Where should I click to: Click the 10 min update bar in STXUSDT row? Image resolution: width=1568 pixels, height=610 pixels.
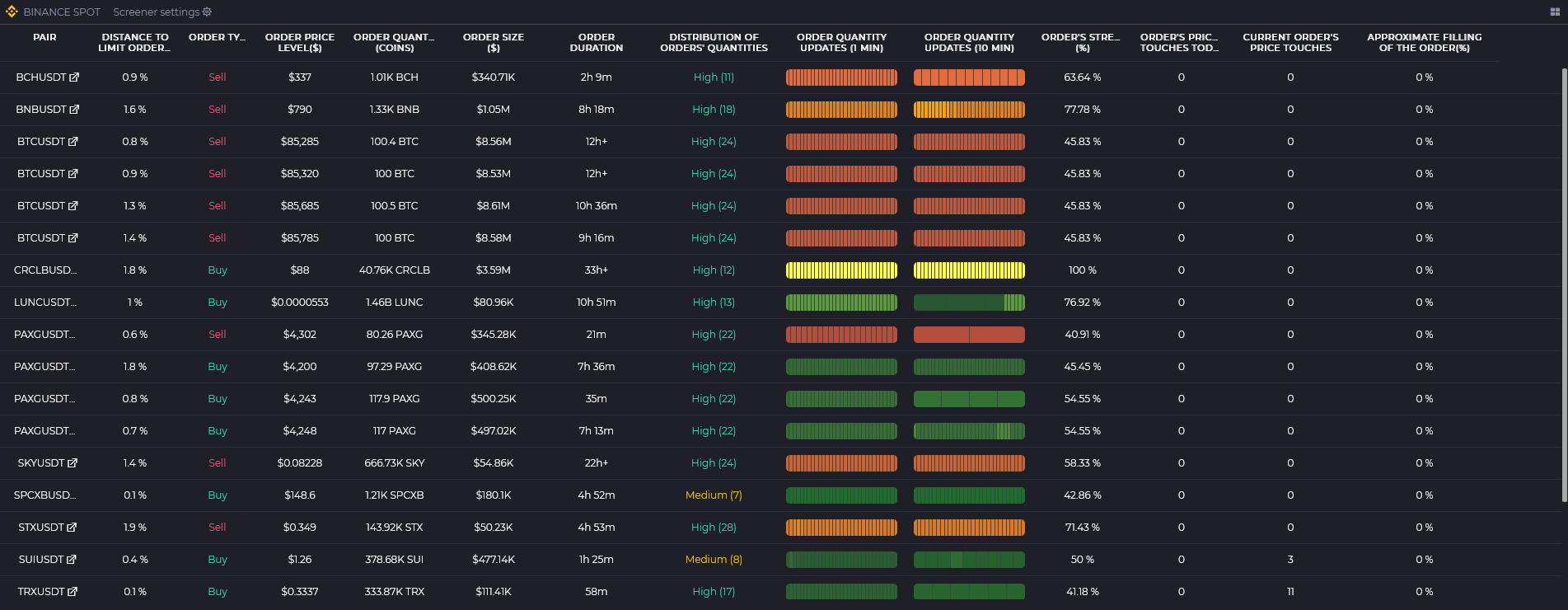[x=969, y=527]
